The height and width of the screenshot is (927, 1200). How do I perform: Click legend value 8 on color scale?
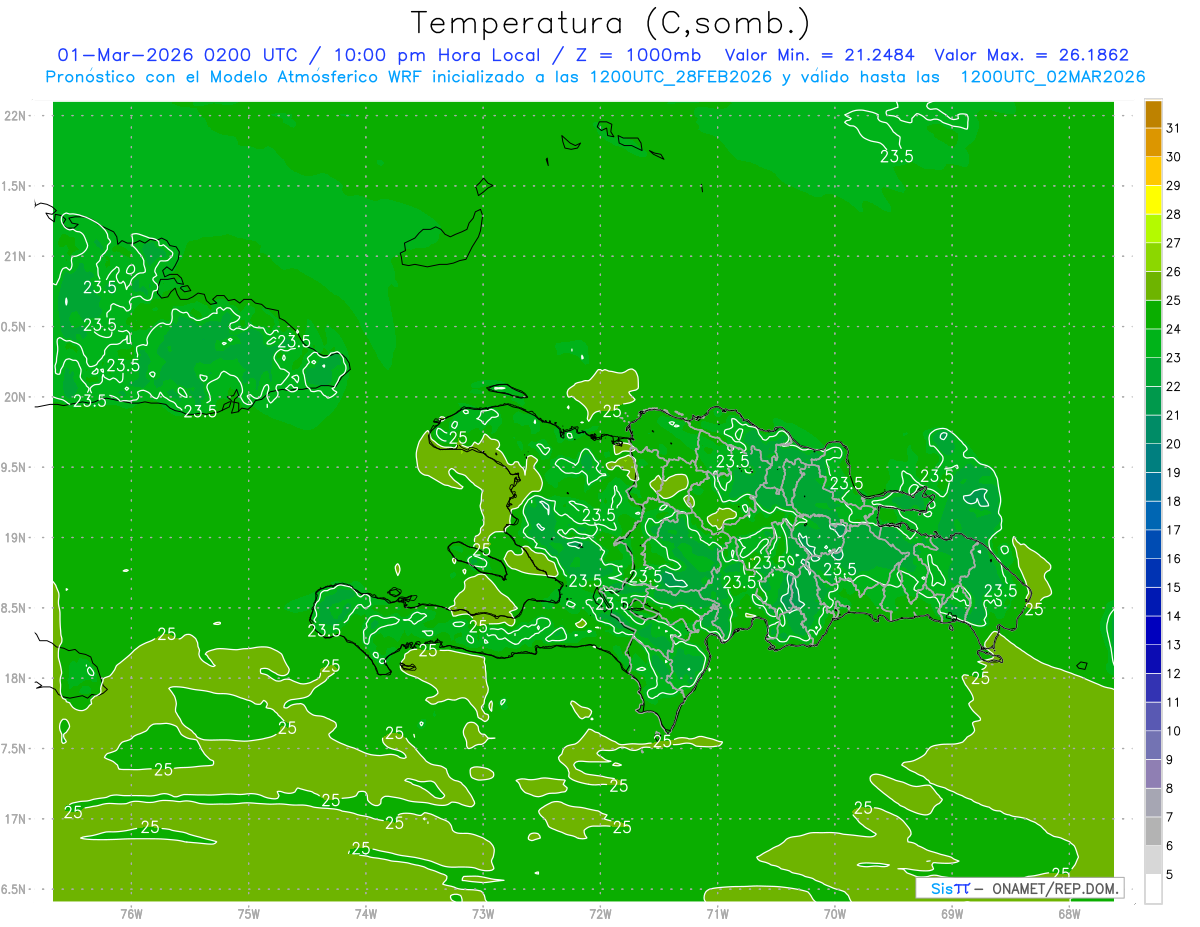point(1170,788)
